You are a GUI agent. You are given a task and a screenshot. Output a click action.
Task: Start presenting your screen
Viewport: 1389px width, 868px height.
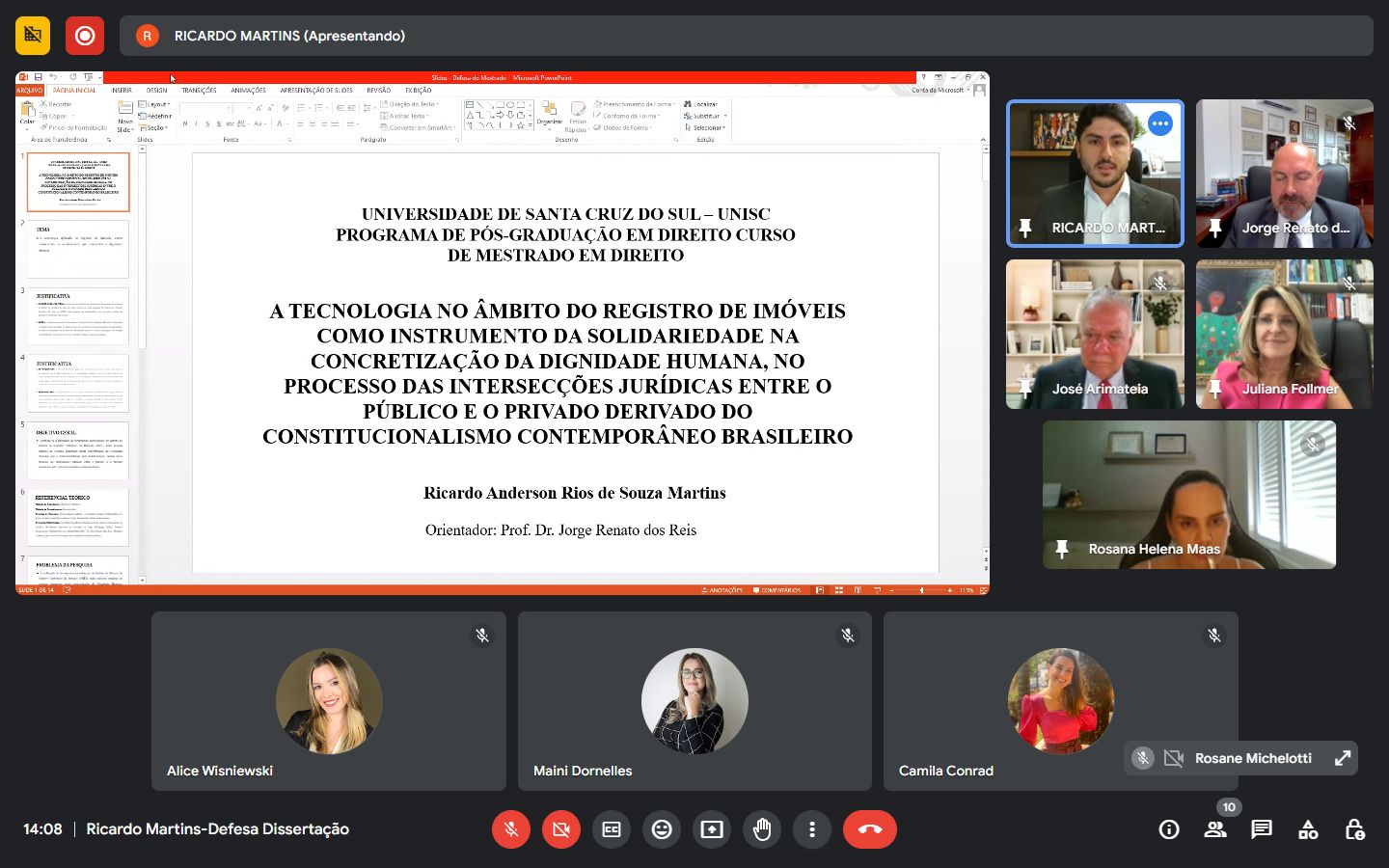point(712,829)
